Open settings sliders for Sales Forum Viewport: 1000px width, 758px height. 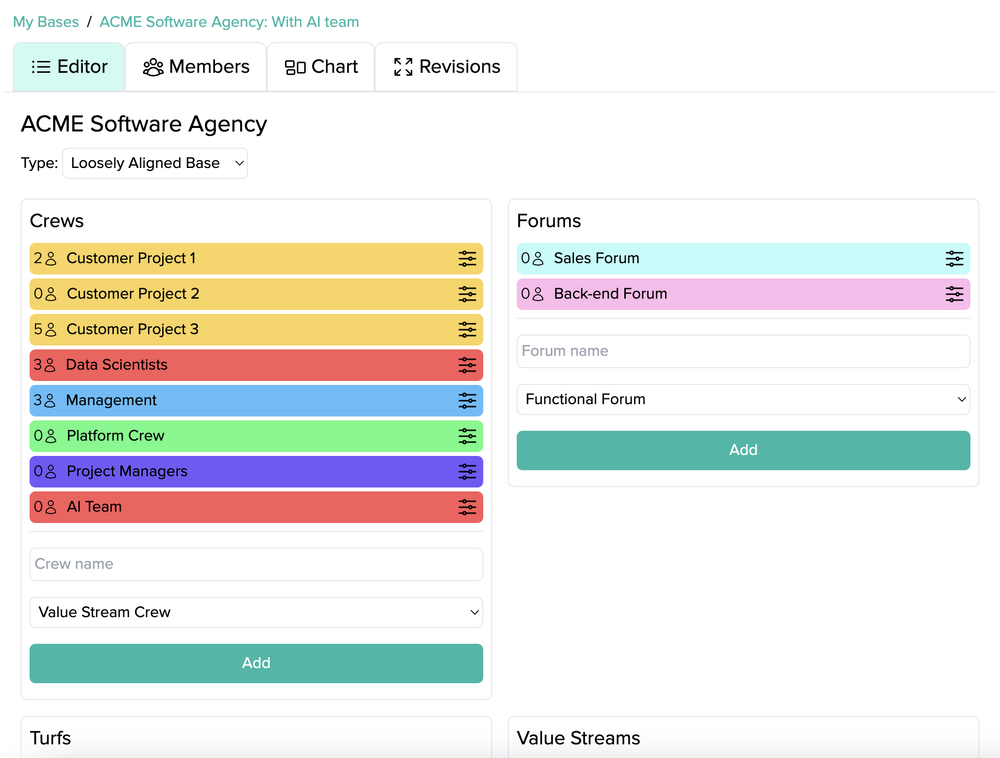point(954,258)
